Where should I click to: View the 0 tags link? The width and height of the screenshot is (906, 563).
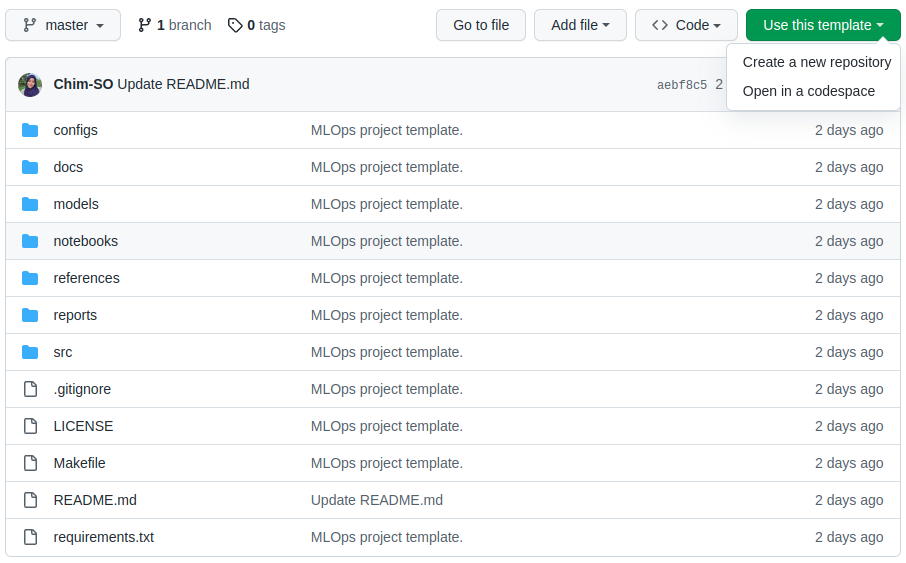pos(257,25)
